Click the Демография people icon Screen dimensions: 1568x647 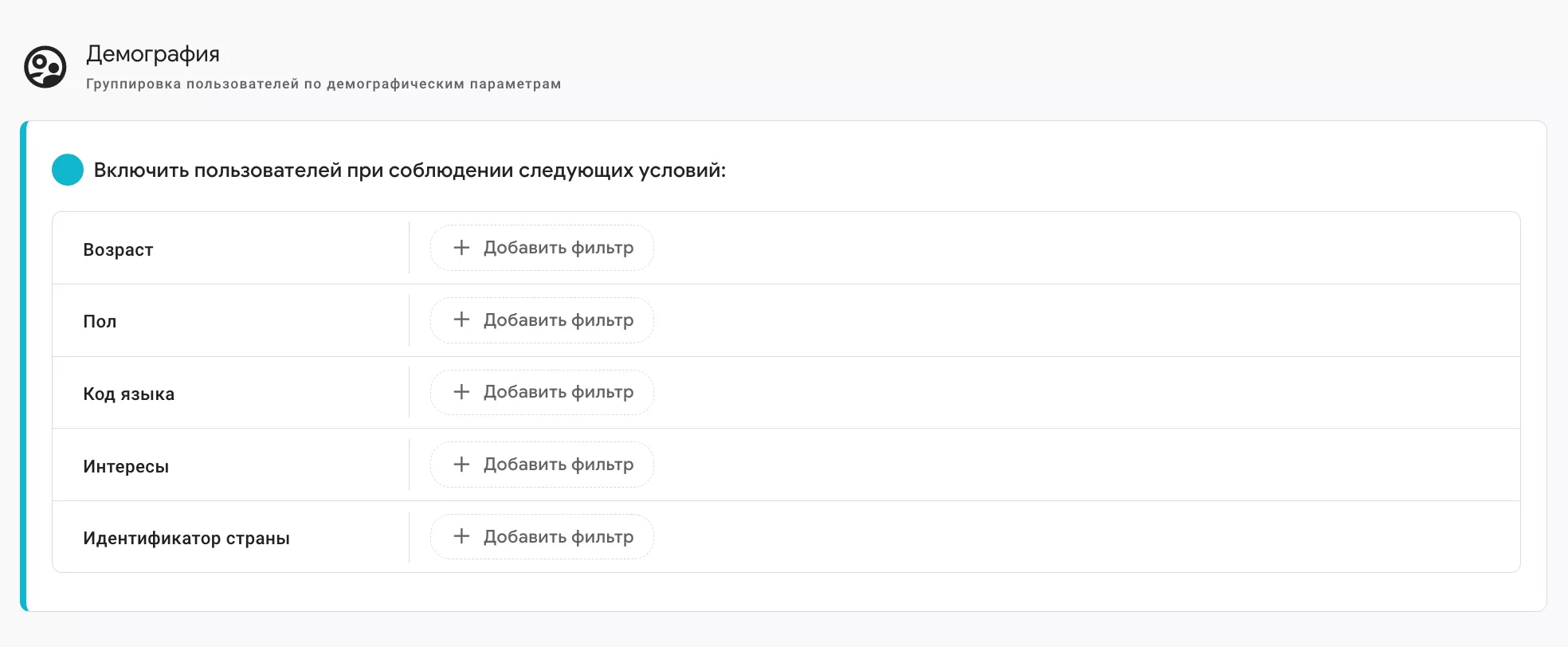pyautogui.click(x=45, y=68)
